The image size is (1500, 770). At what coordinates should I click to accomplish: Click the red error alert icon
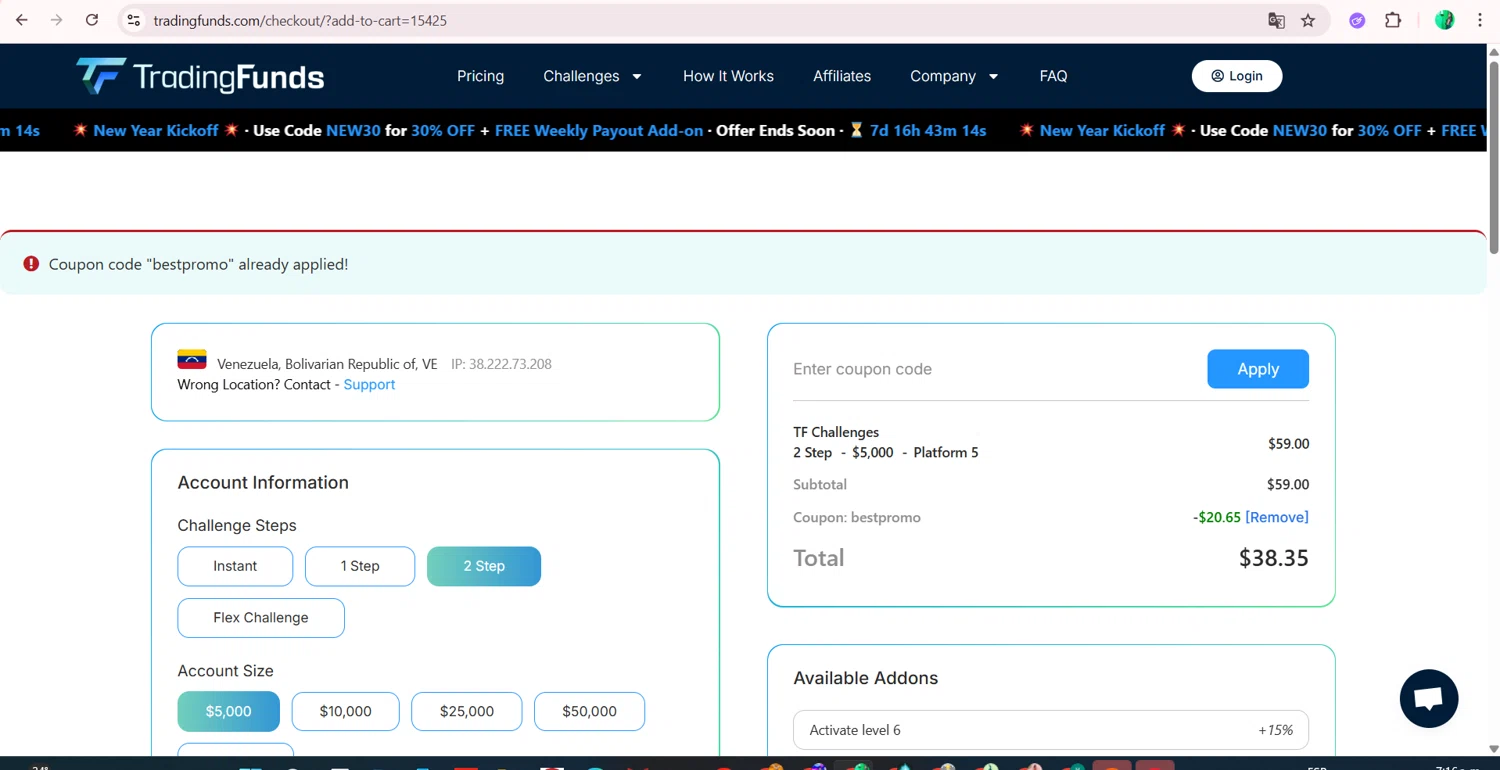[x=31, y=264]
